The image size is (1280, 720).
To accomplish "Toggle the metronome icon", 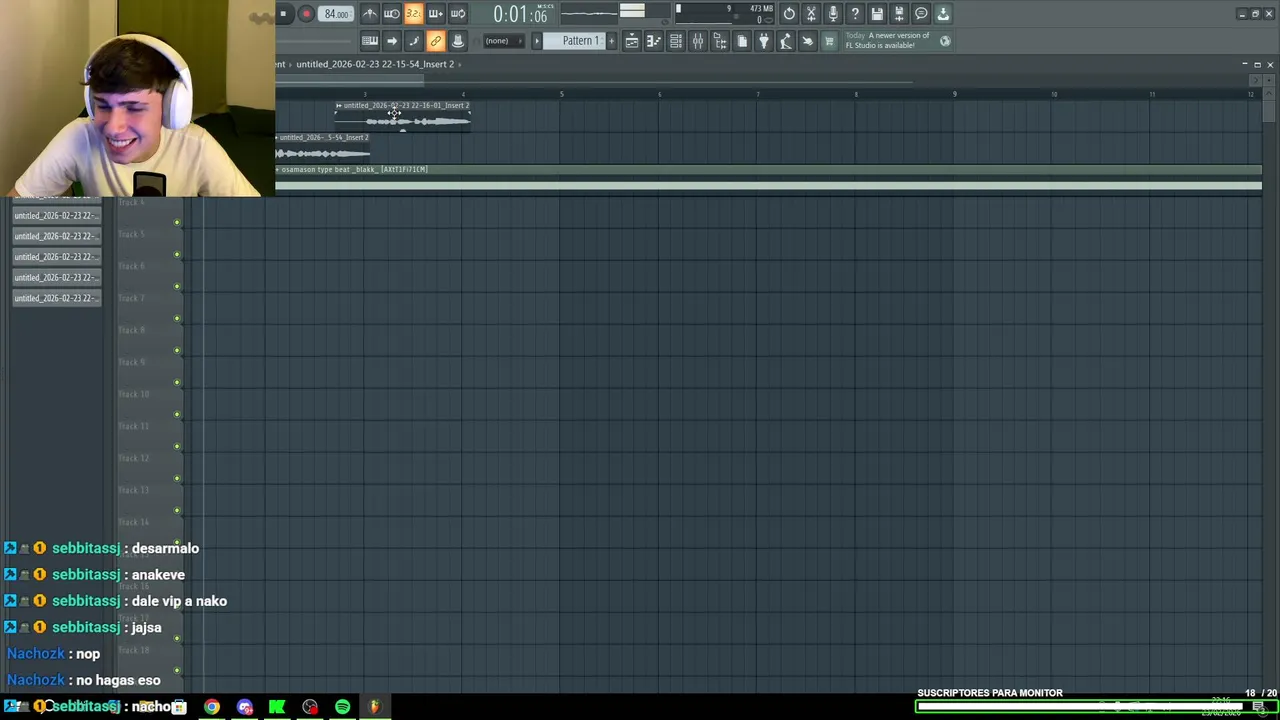I will (x=370, y=14).
